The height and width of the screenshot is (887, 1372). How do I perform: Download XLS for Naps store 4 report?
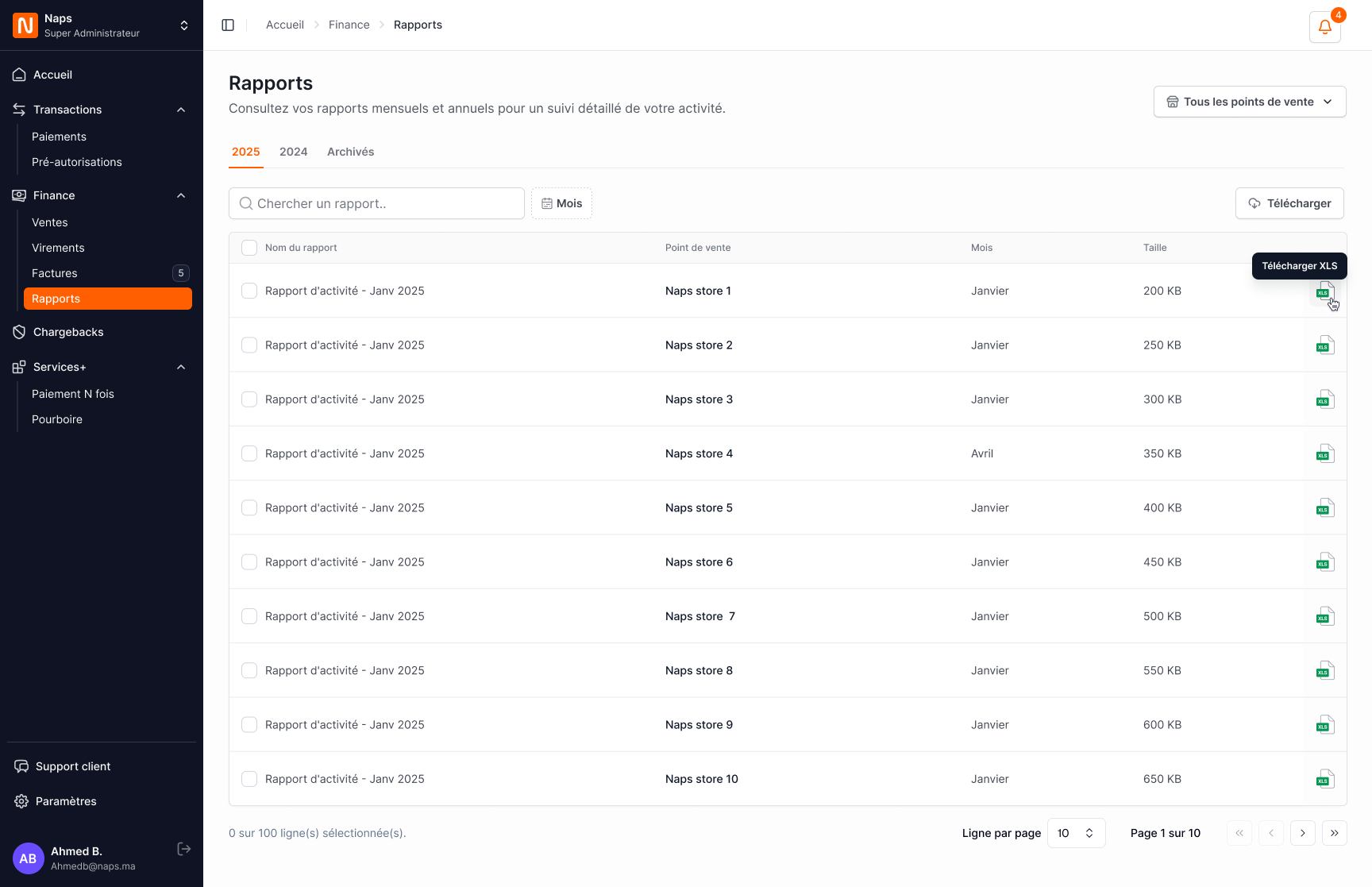(x=1325, y=453)
